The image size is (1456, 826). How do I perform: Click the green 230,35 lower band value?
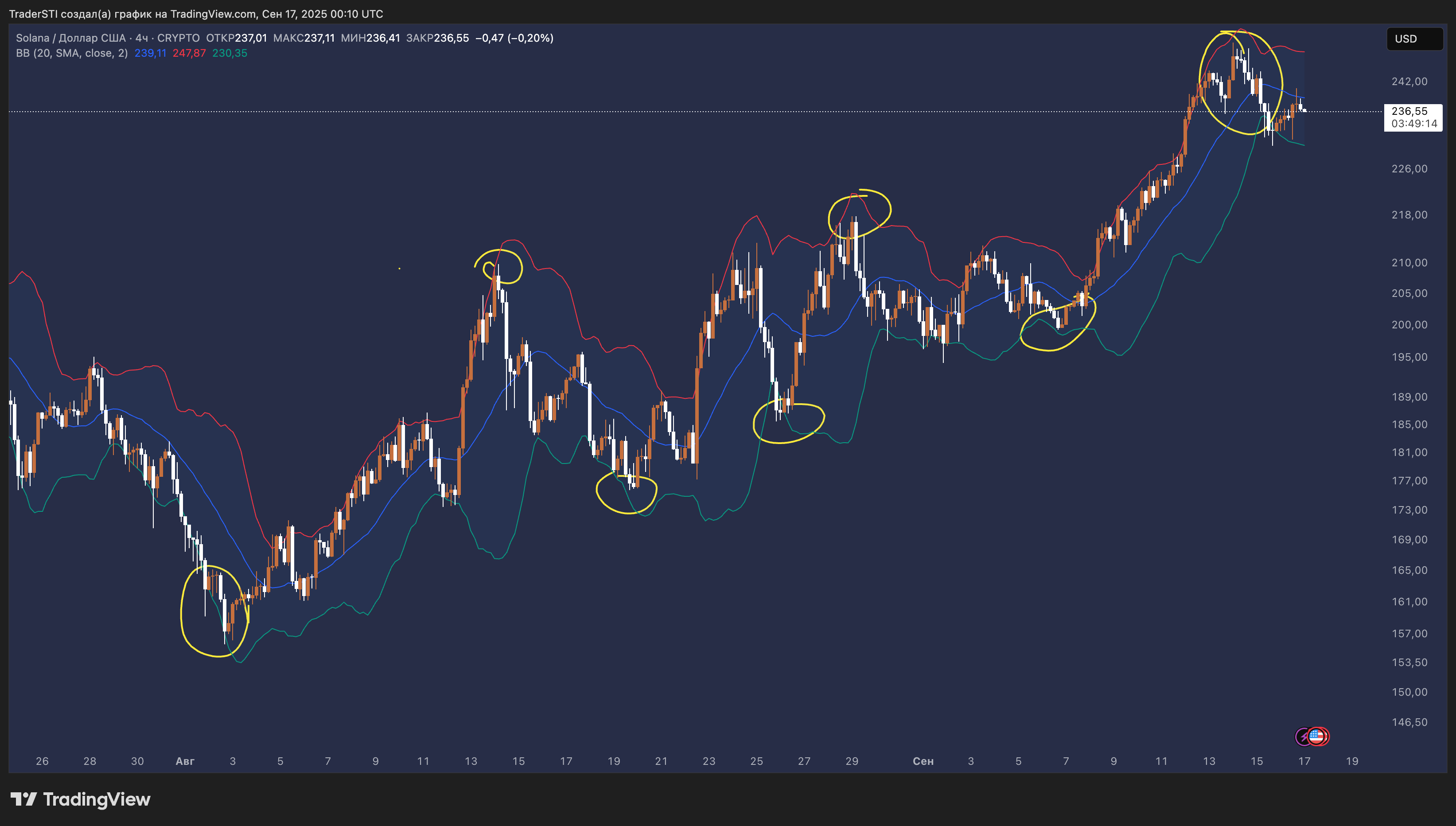click(230, 53)
